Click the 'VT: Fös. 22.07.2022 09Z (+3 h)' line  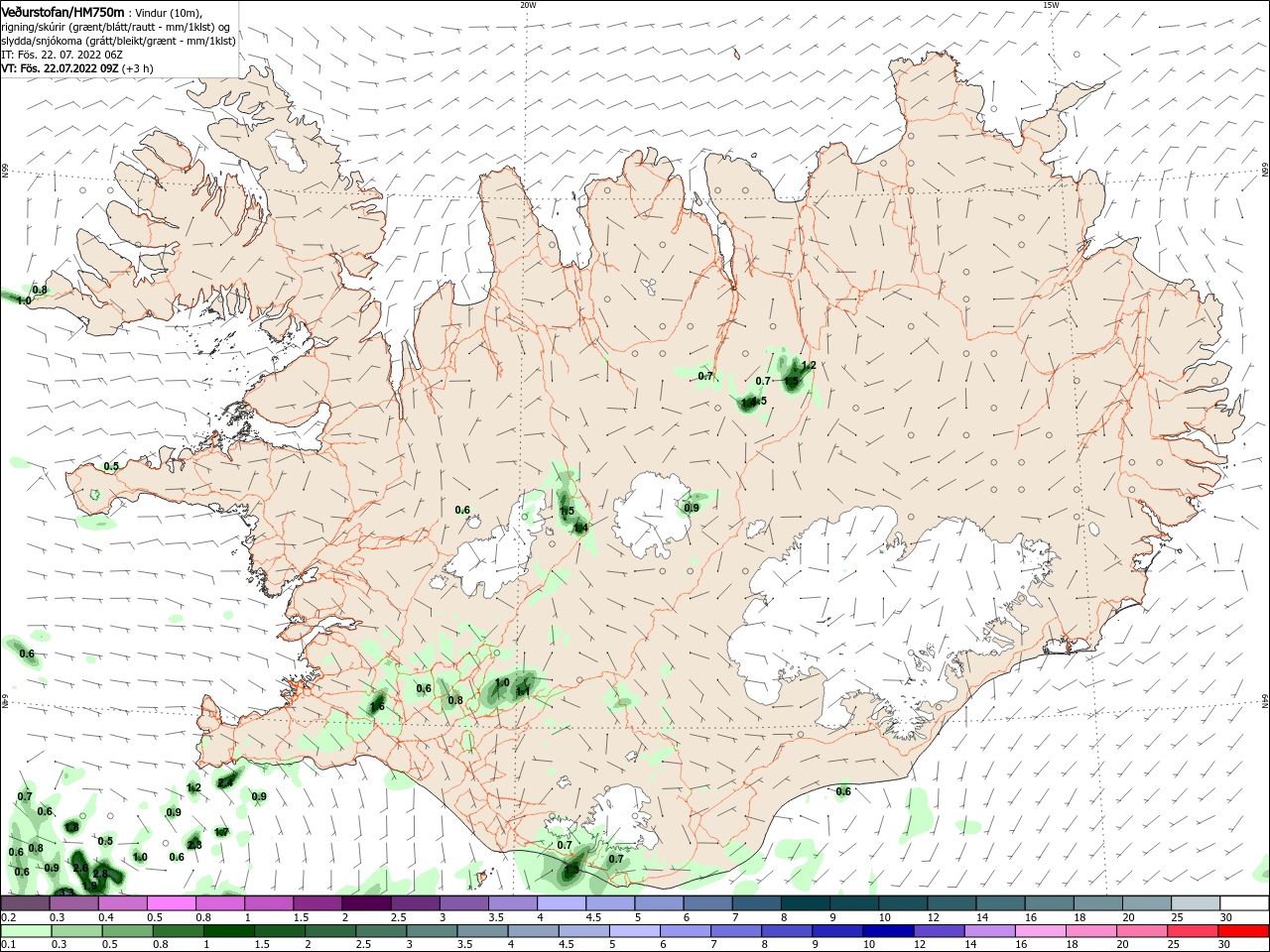pyautogui.click(x=77, y=68)
